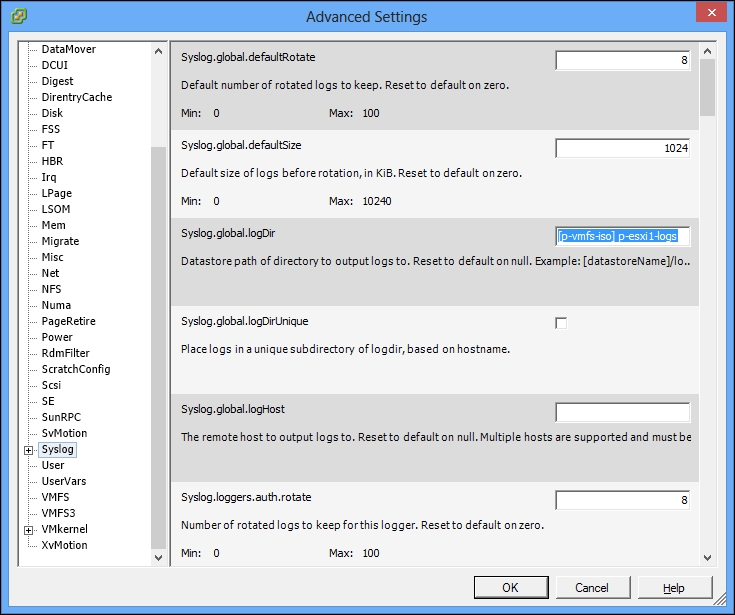Select LPage in the tree
This screenshot has width=735, height=615.
pyautogui.click(x=57, y=193)
